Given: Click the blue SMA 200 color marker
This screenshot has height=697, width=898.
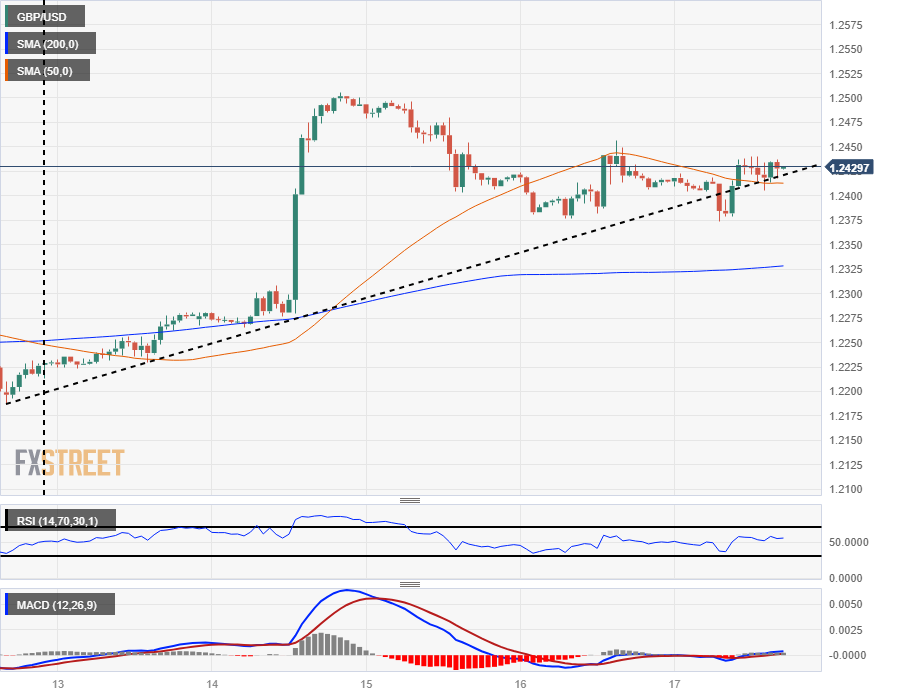Looking at the screenshot, I should point(7,44).
